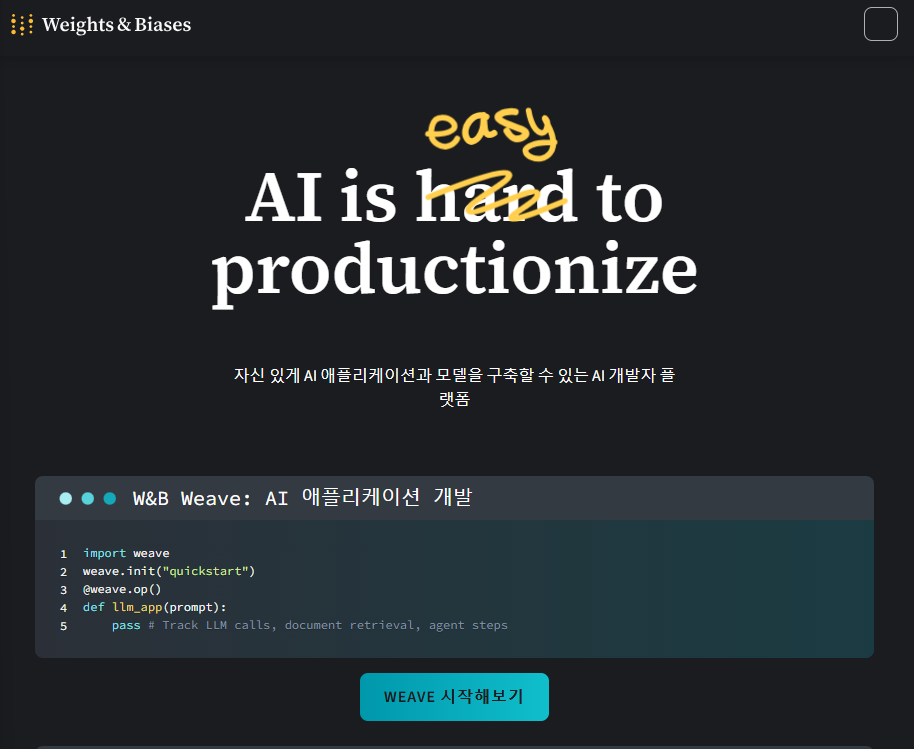
Task: Click the 'Track LLM calls' comment line
Action: (310, 625)
